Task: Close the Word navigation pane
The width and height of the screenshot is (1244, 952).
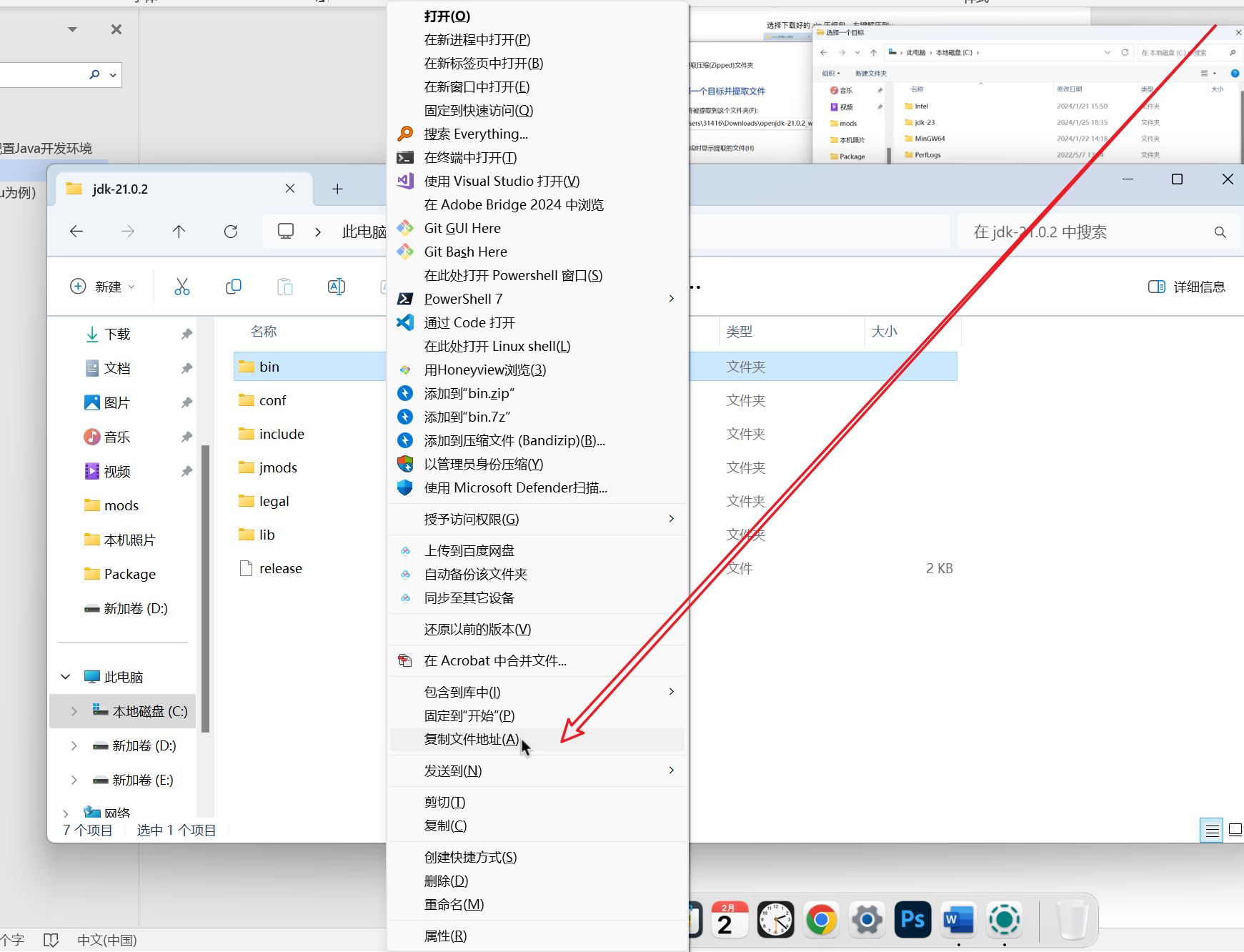Action: pos(116,29)
